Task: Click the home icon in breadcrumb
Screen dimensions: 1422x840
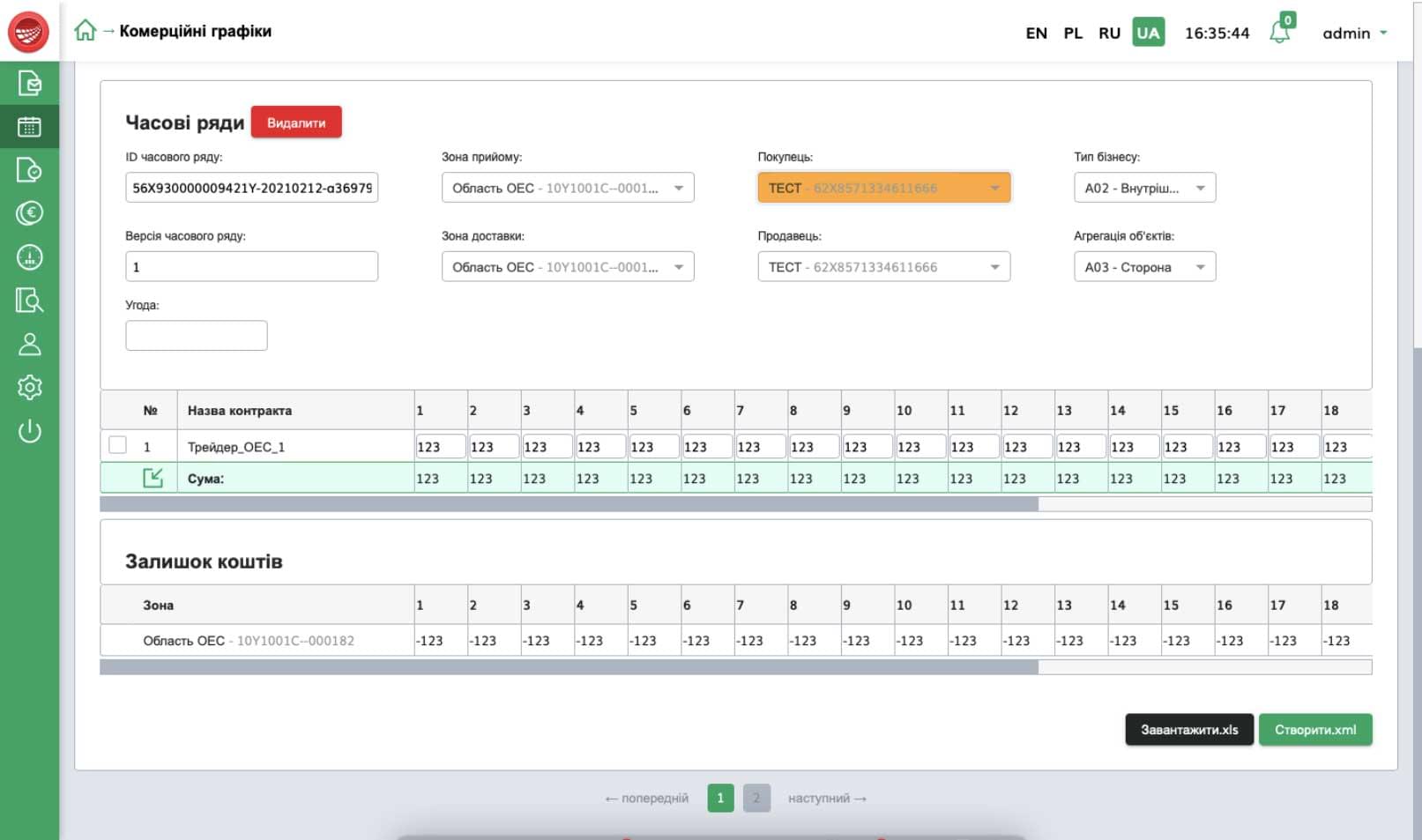Action: [x=85, y=31]
